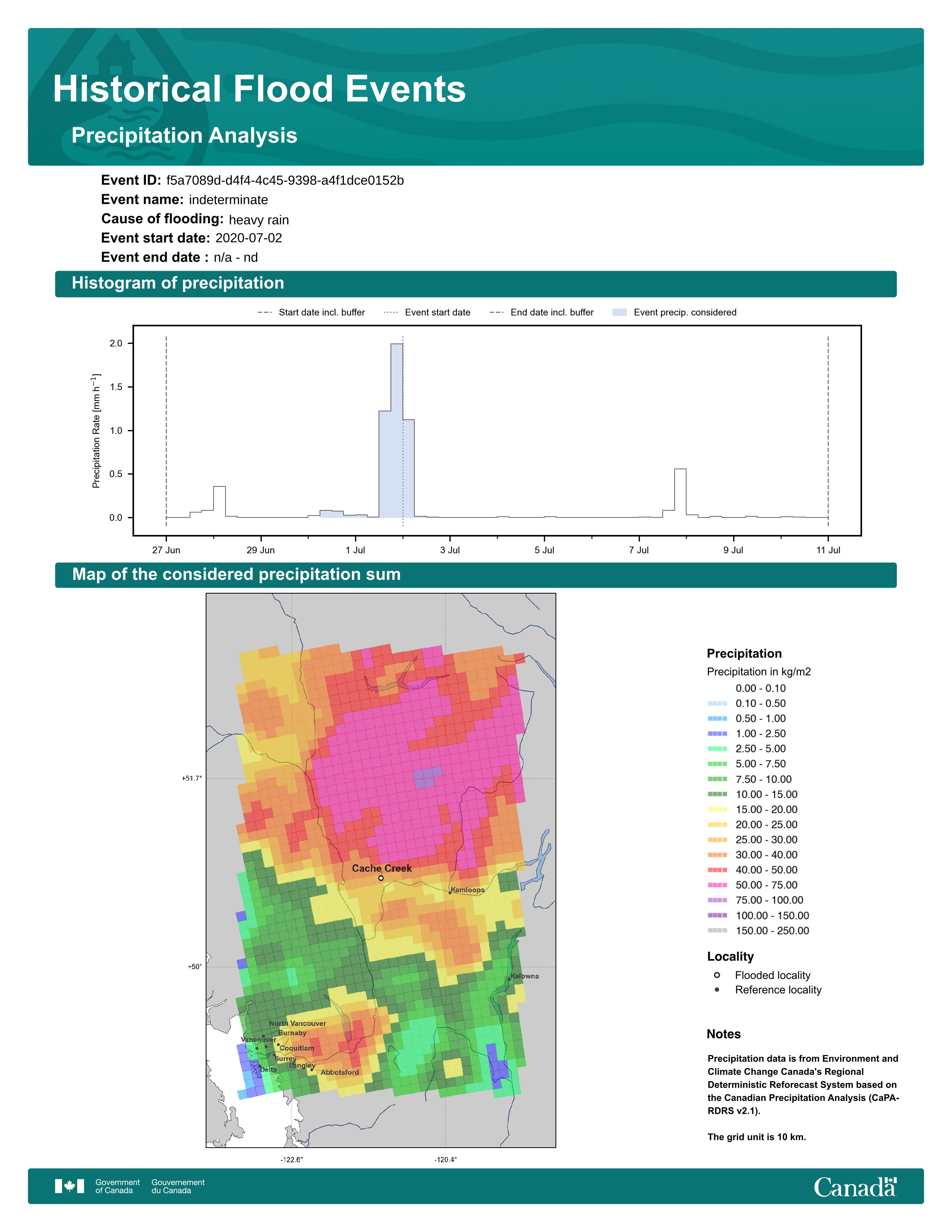Click the tallest histogram bar near 2.0
The image size is (952, 1232).
[396, 429]
